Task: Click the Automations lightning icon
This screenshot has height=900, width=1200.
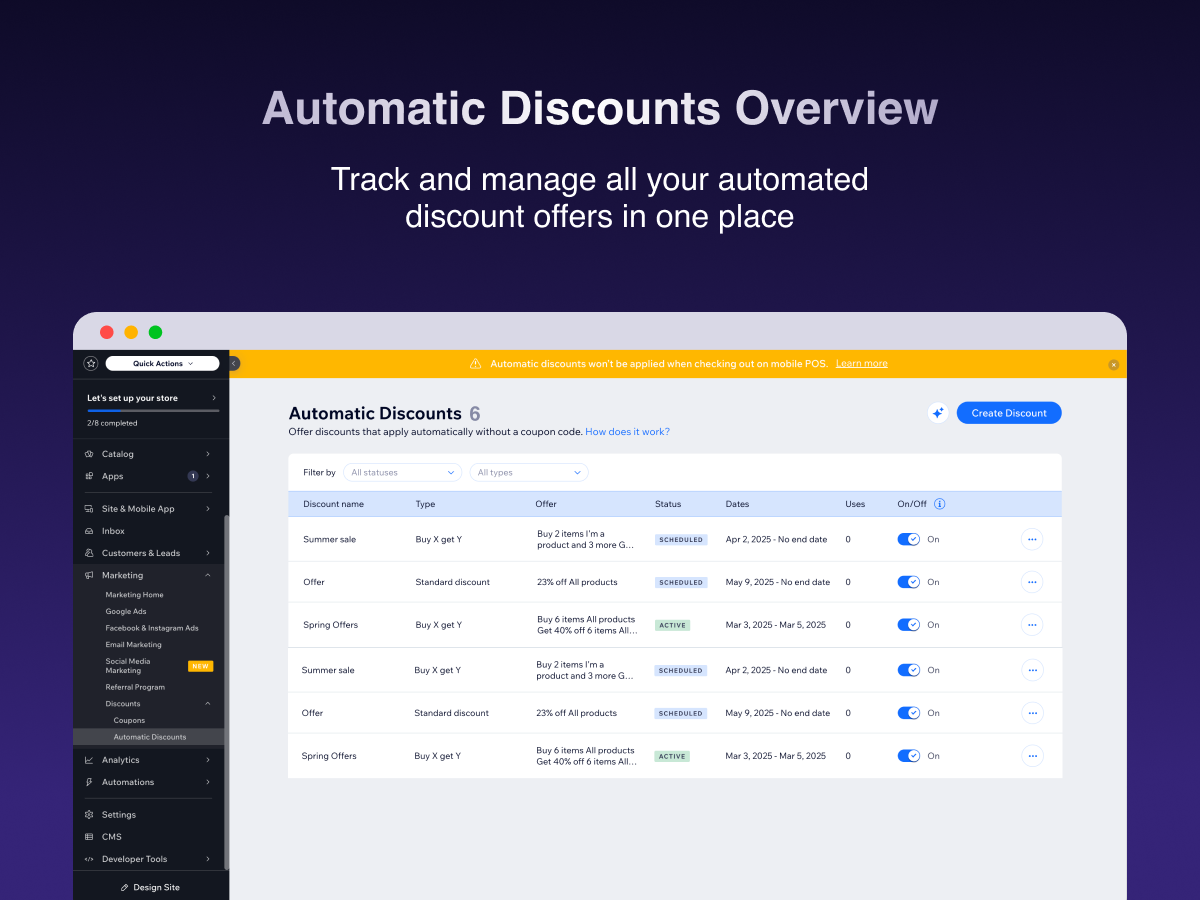Action: click(90, 782)
